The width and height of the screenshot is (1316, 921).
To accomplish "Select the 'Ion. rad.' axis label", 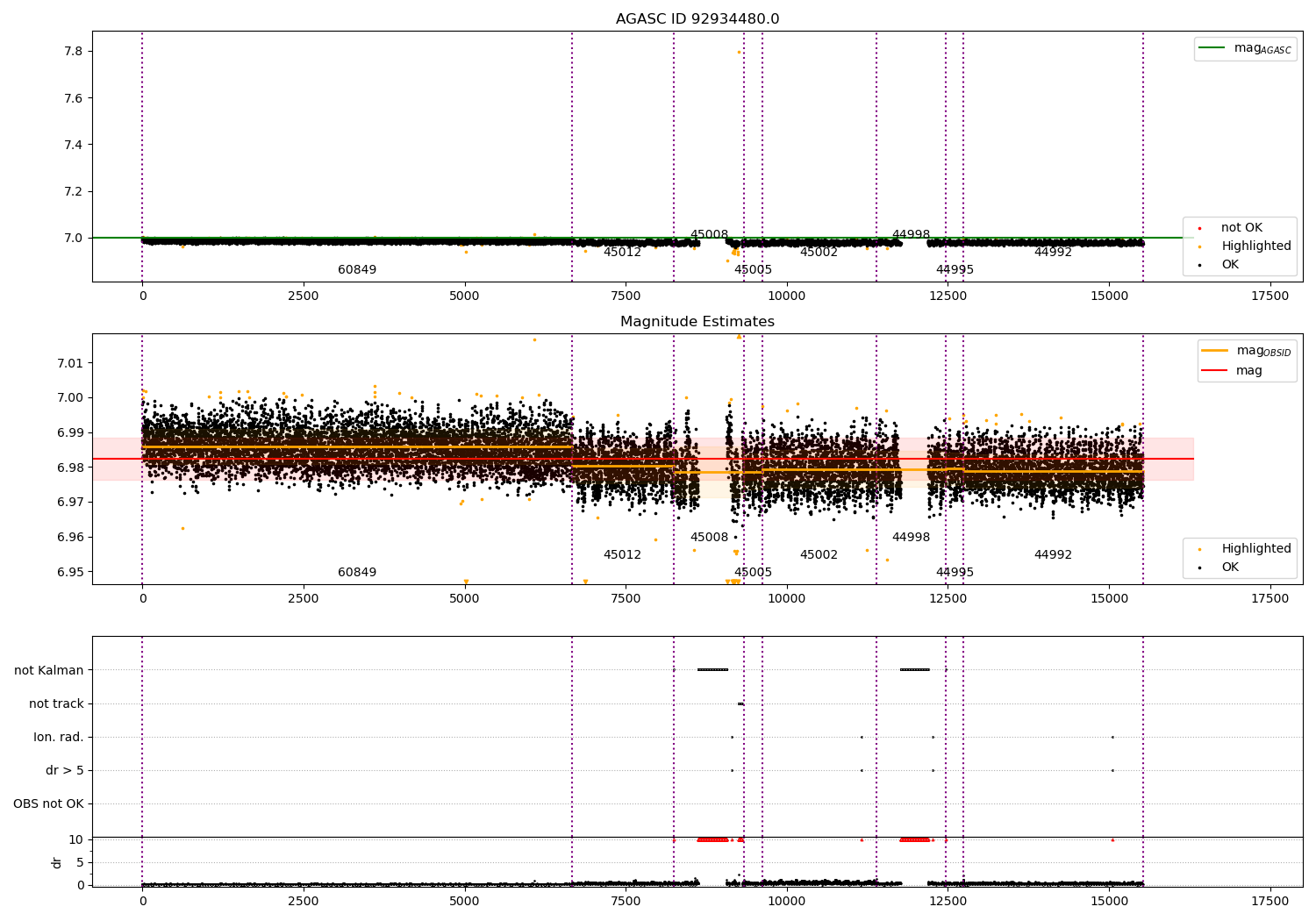I will 59,738.
